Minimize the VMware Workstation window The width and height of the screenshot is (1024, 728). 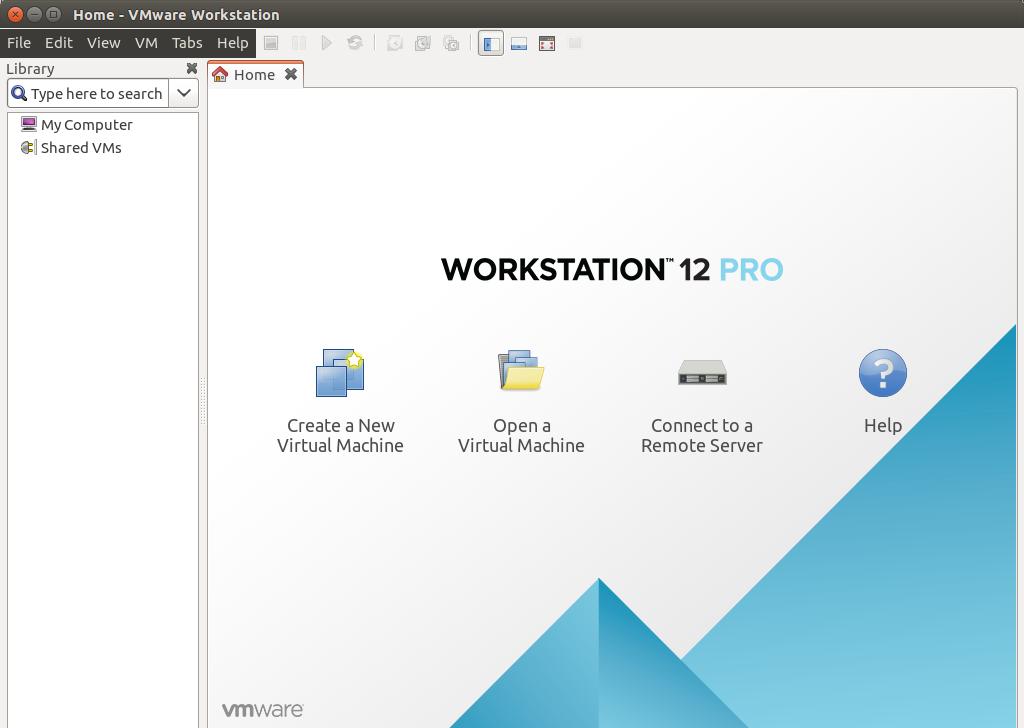[x=35, y=14]
